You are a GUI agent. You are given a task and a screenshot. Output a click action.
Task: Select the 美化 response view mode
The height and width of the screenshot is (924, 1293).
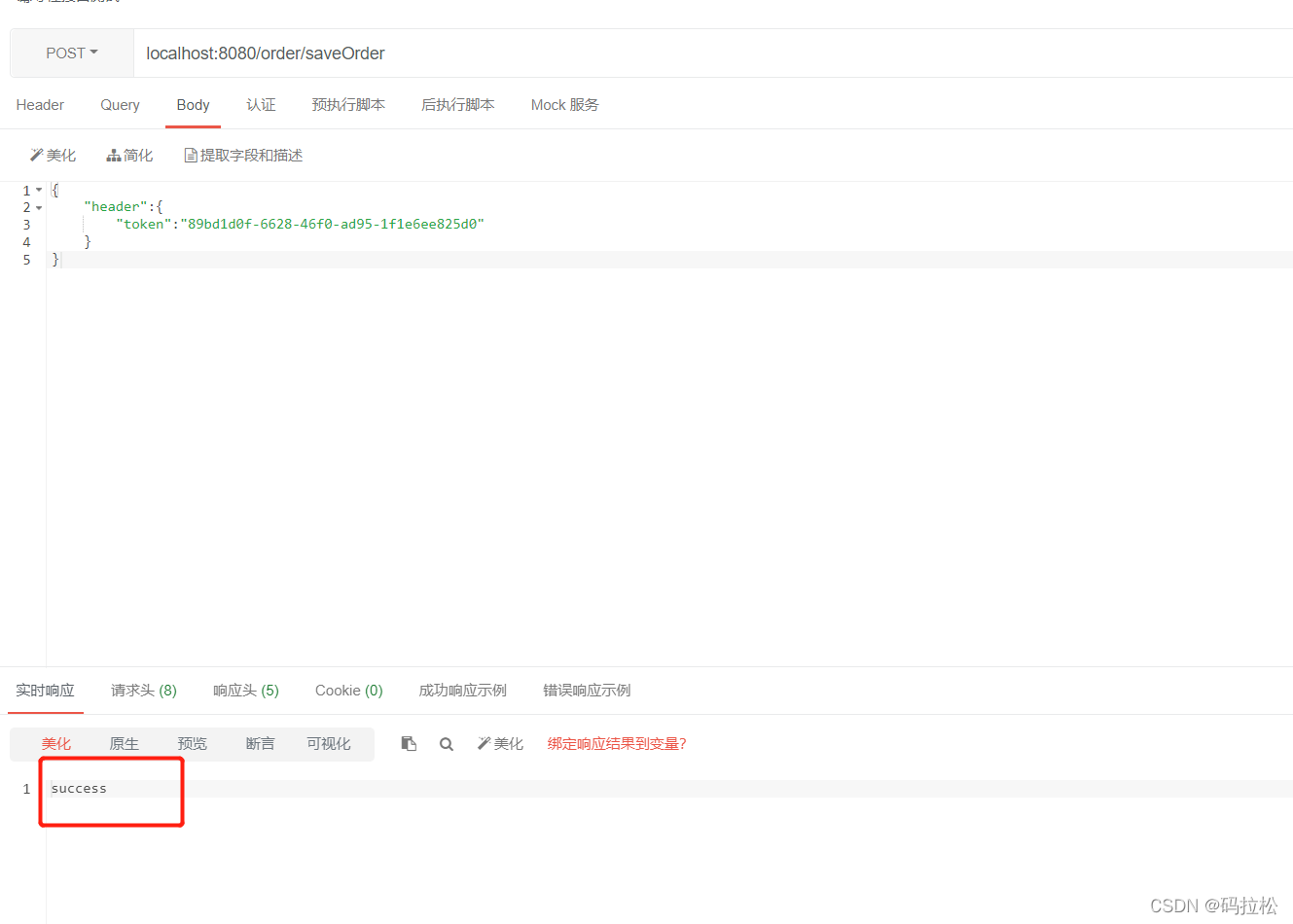[x=56, y=744]
